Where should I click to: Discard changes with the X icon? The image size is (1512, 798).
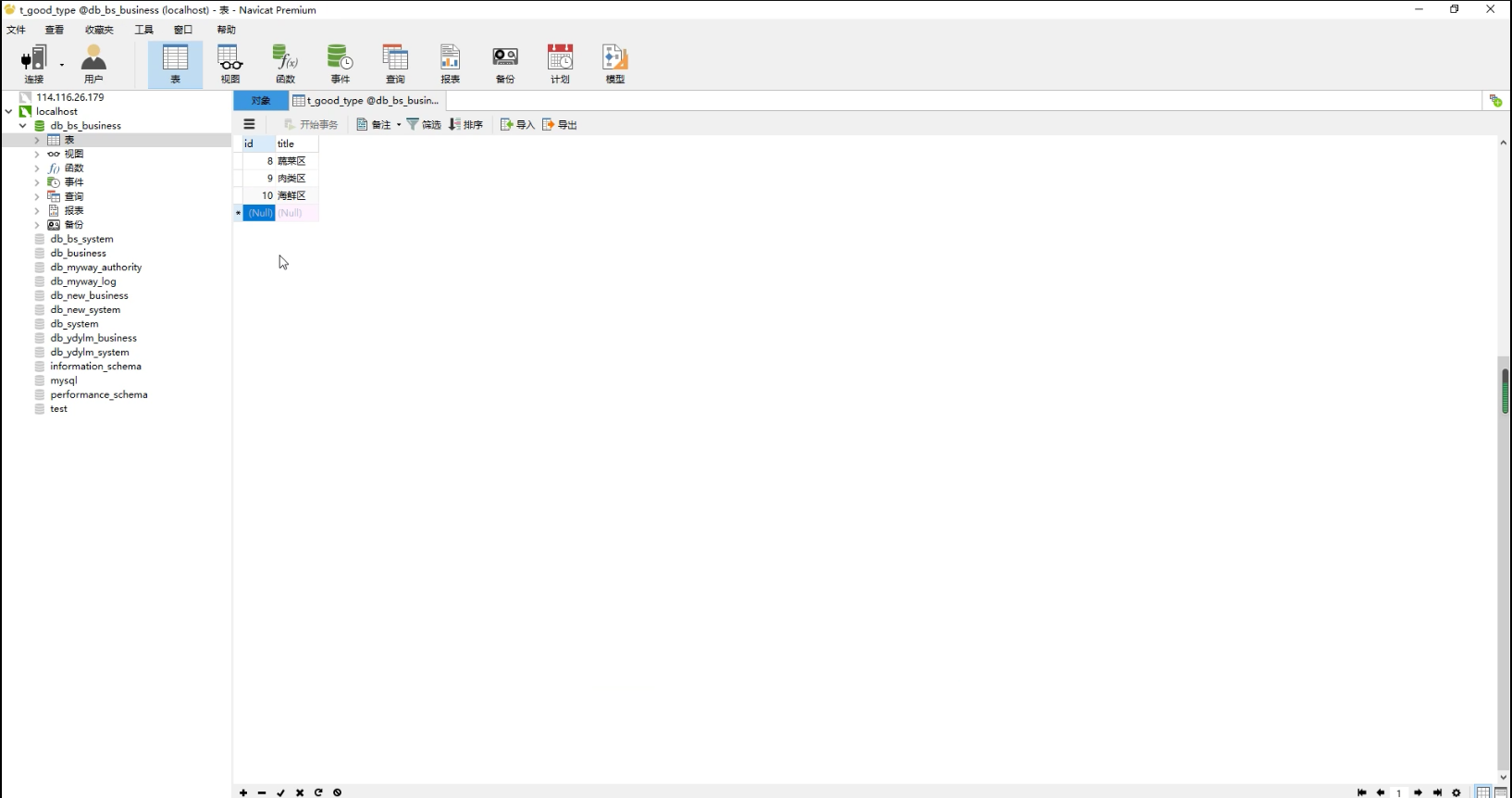pyautogui.click(x=300, y=792)
